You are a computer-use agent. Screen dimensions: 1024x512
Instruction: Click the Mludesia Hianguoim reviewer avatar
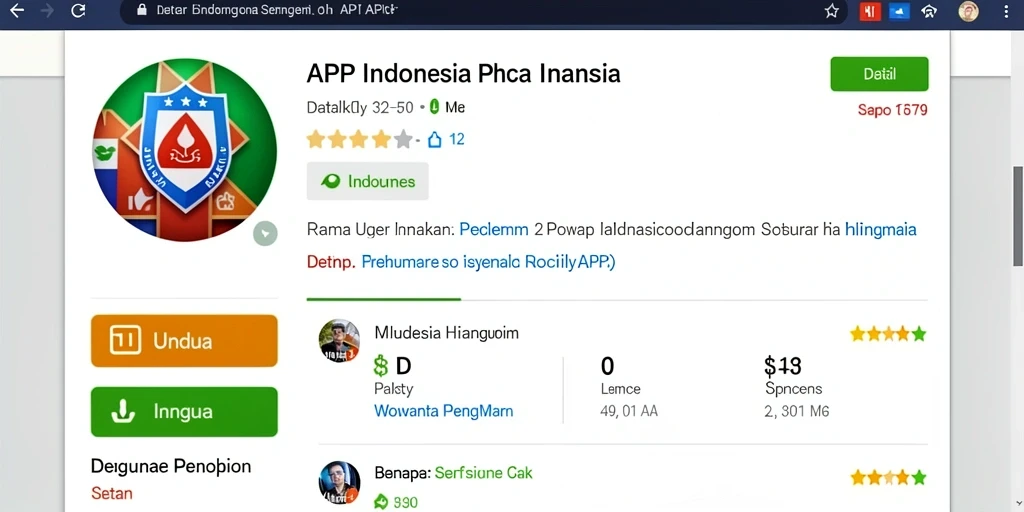[340, 340]
